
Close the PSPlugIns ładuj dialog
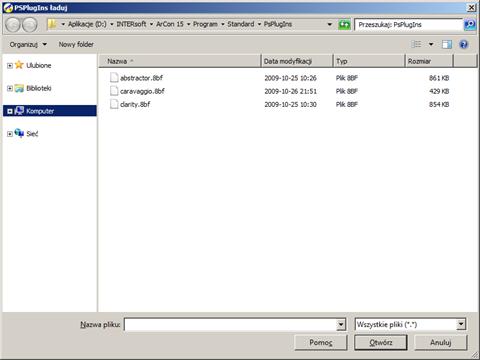(471, 7)
